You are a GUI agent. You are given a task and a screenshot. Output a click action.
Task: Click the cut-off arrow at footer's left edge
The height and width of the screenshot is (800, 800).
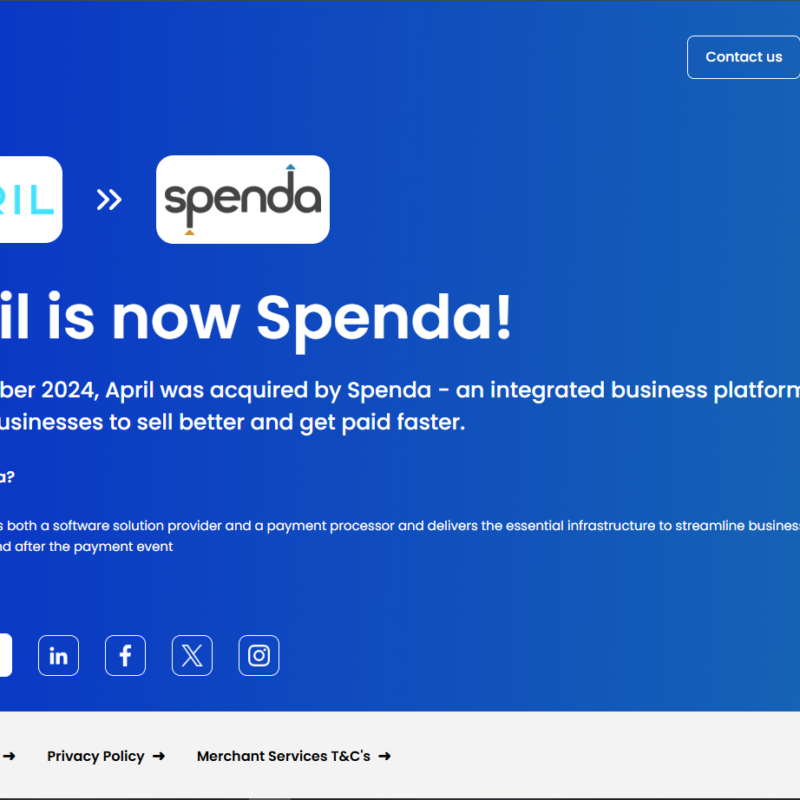pos(8,757)
